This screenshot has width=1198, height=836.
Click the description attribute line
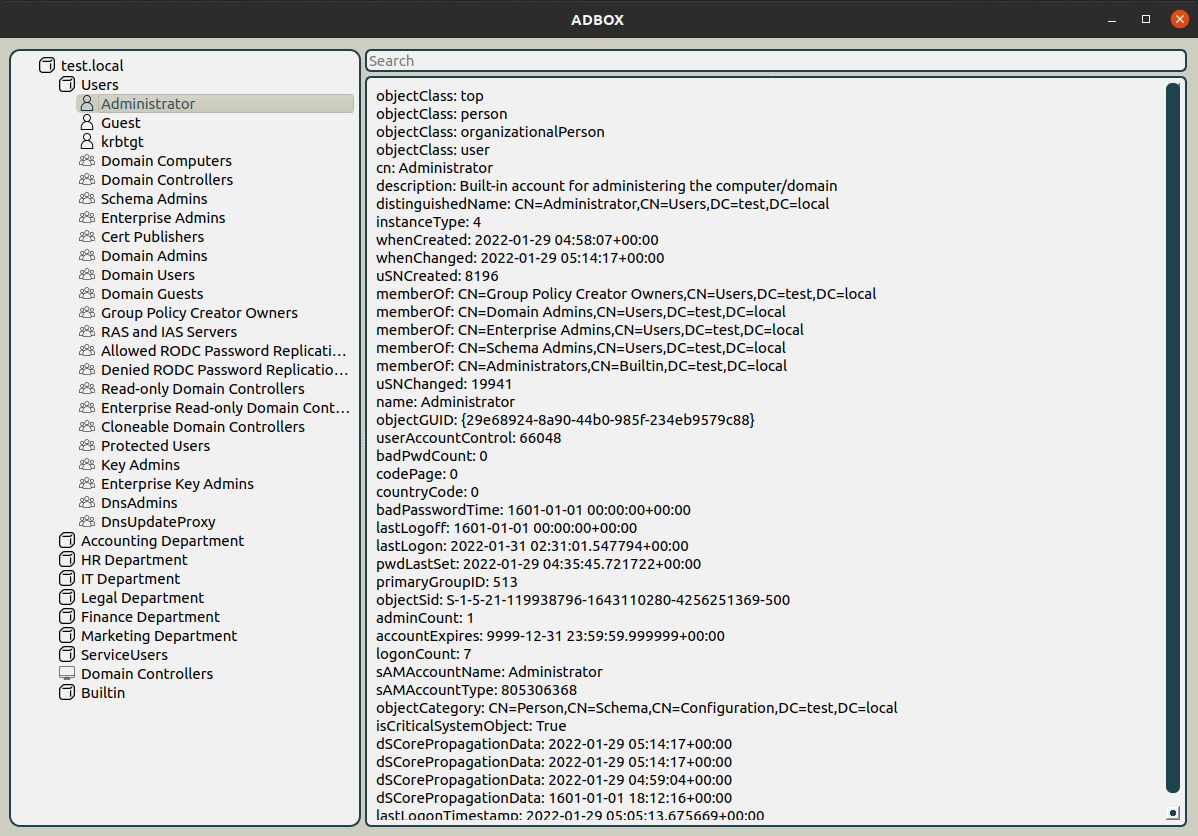(607, 186)
